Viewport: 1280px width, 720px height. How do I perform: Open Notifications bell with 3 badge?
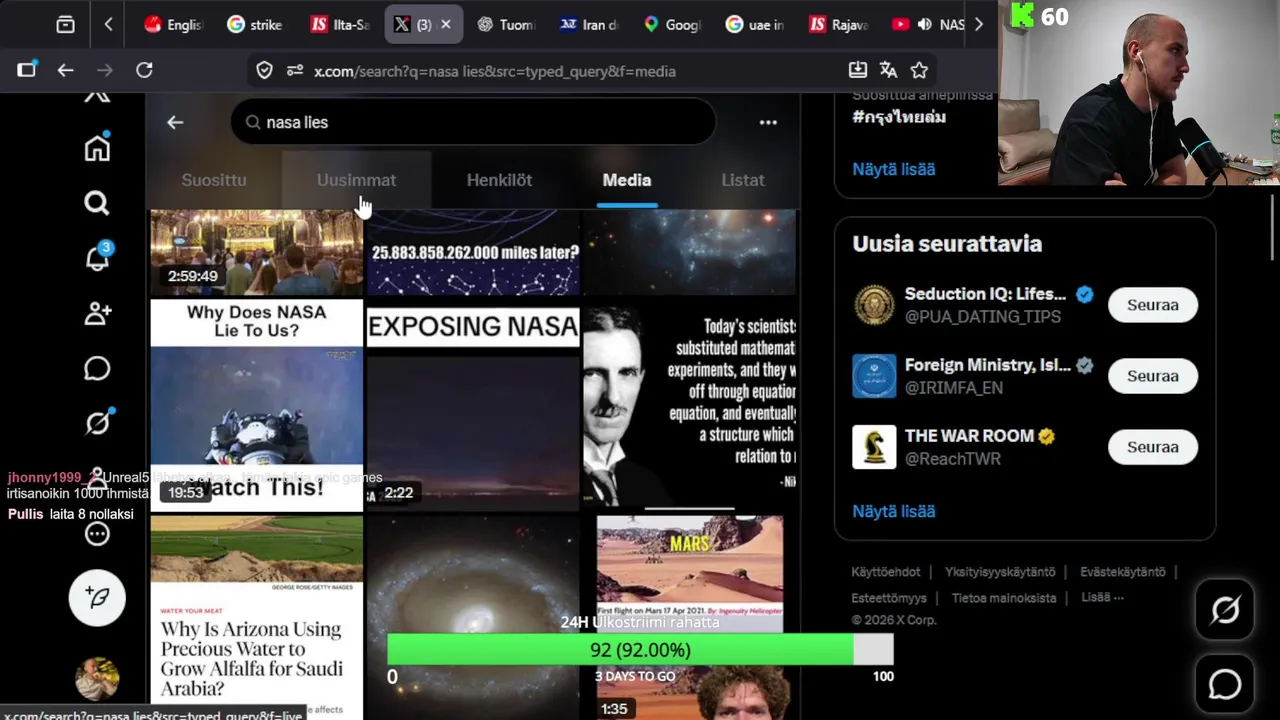pyautogui.click(x=97, y=257)
